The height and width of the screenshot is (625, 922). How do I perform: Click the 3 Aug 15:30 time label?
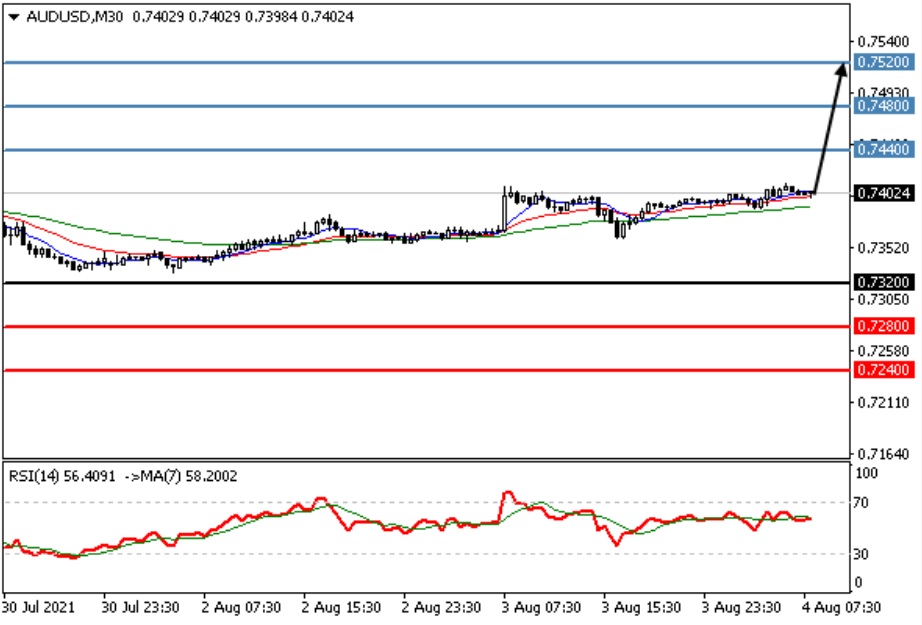[x=641, y=607]
